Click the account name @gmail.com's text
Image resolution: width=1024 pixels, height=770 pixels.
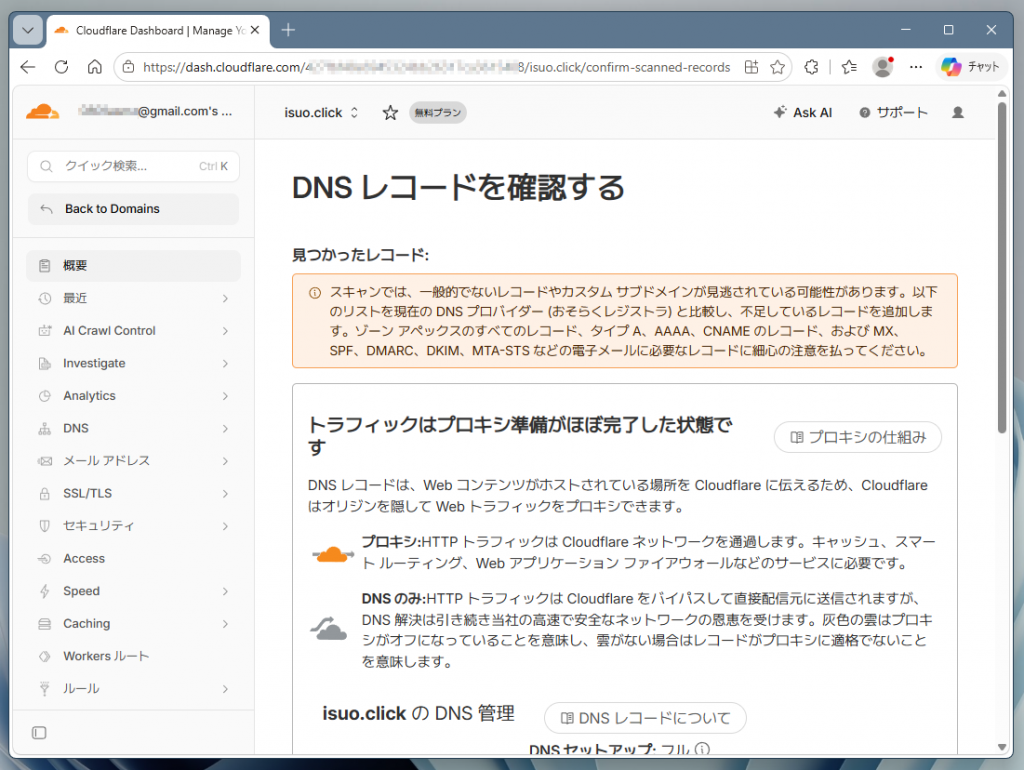click(x=155, y=112)
